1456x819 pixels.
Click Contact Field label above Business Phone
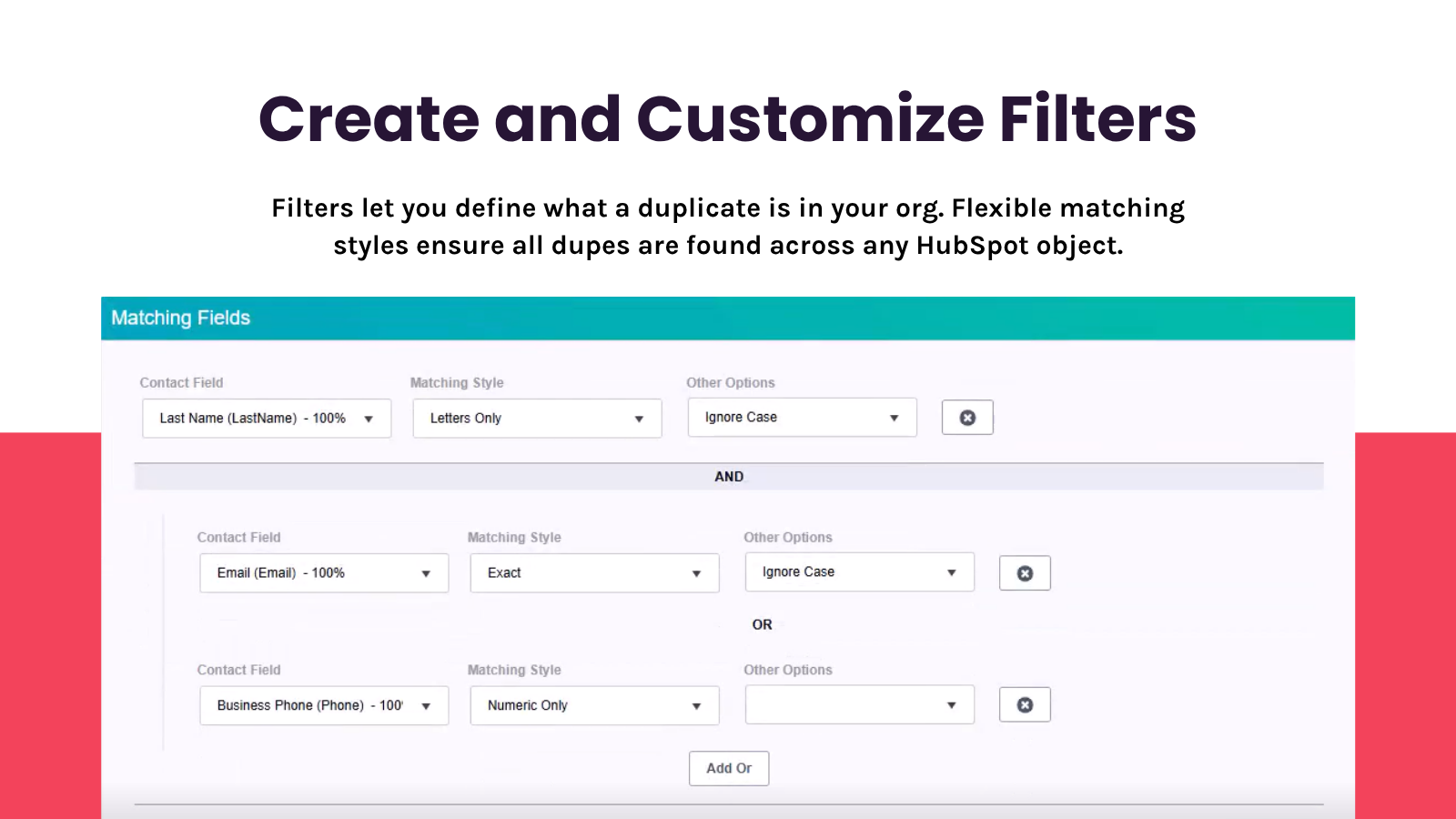point(238,670)
